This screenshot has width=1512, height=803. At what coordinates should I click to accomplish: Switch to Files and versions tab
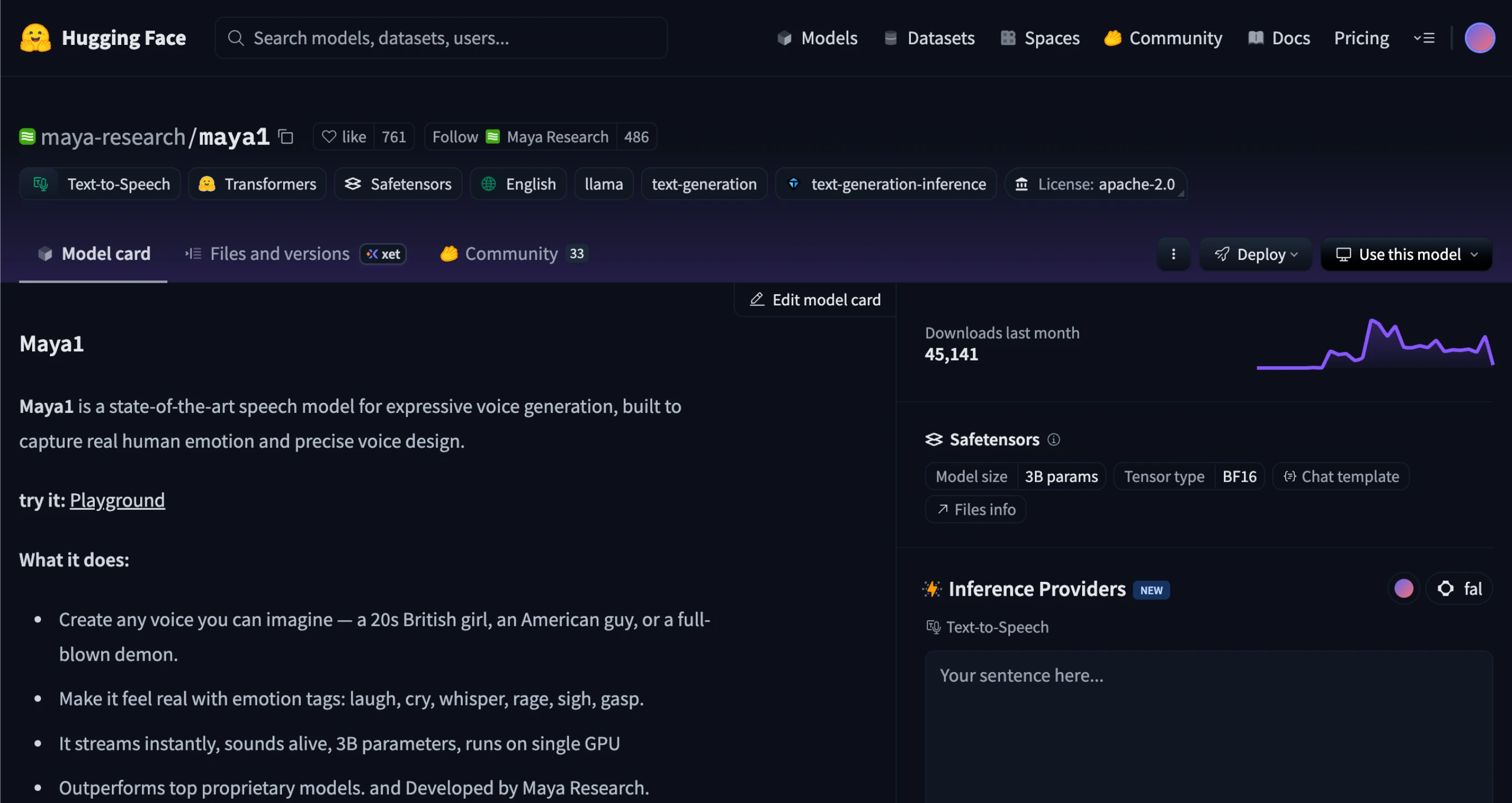(279, 254)
